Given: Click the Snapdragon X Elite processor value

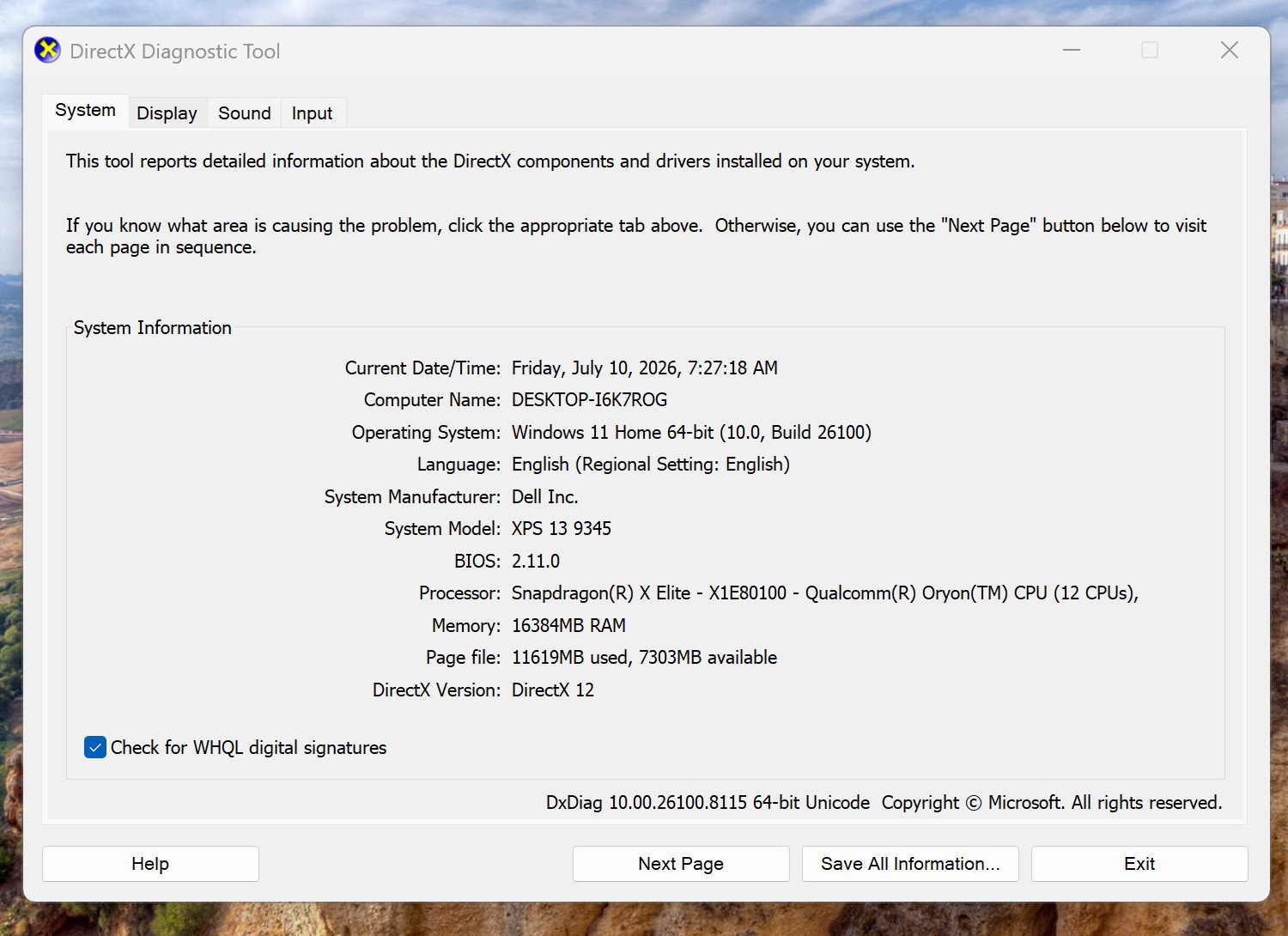Looking at the screenshot, I should coord(825,593).
